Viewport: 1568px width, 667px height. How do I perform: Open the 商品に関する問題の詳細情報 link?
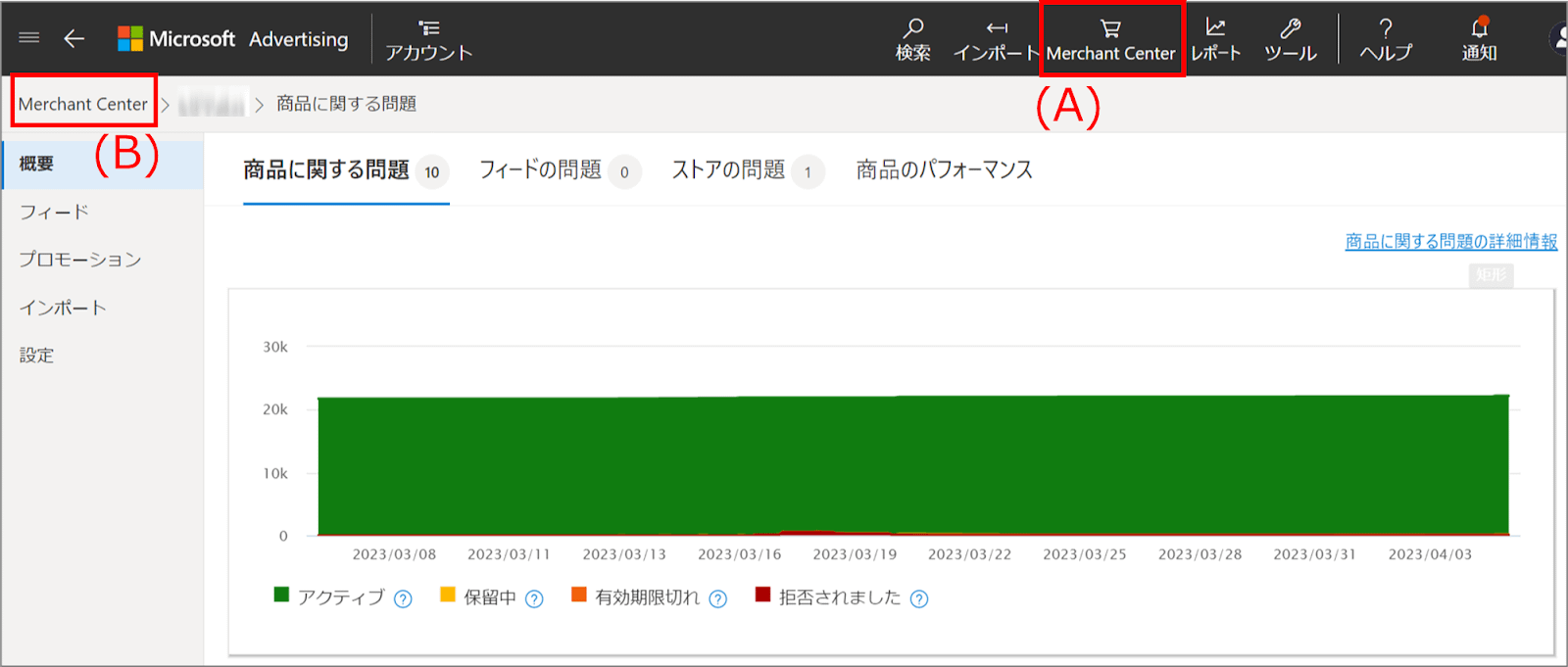pyautogui.click(x=1450, y=241)
